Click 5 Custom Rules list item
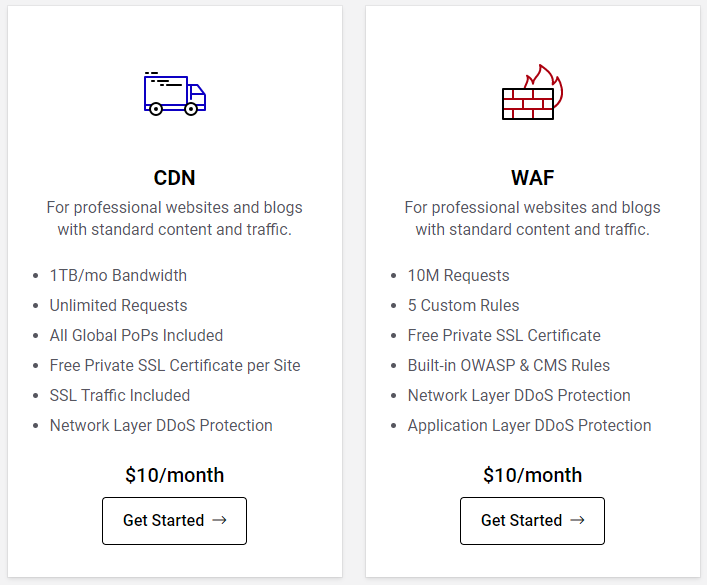This screenshot has width=707, height=585. [463, 305]
